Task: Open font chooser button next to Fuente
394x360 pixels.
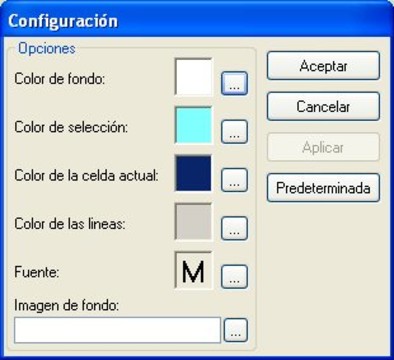Action: [234, 277]
